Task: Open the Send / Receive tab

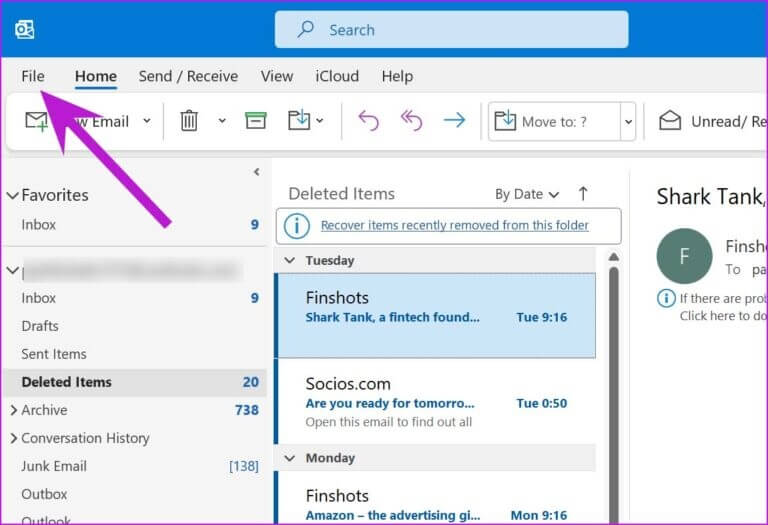Action: click(x=188, y=76)
